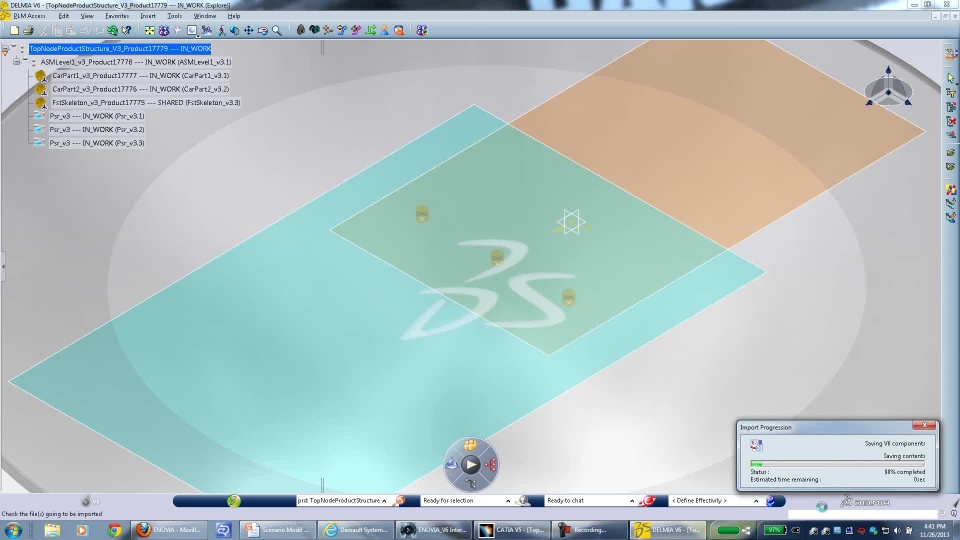
Task: Click the green circular status bar icon
Action: (233, 501)
